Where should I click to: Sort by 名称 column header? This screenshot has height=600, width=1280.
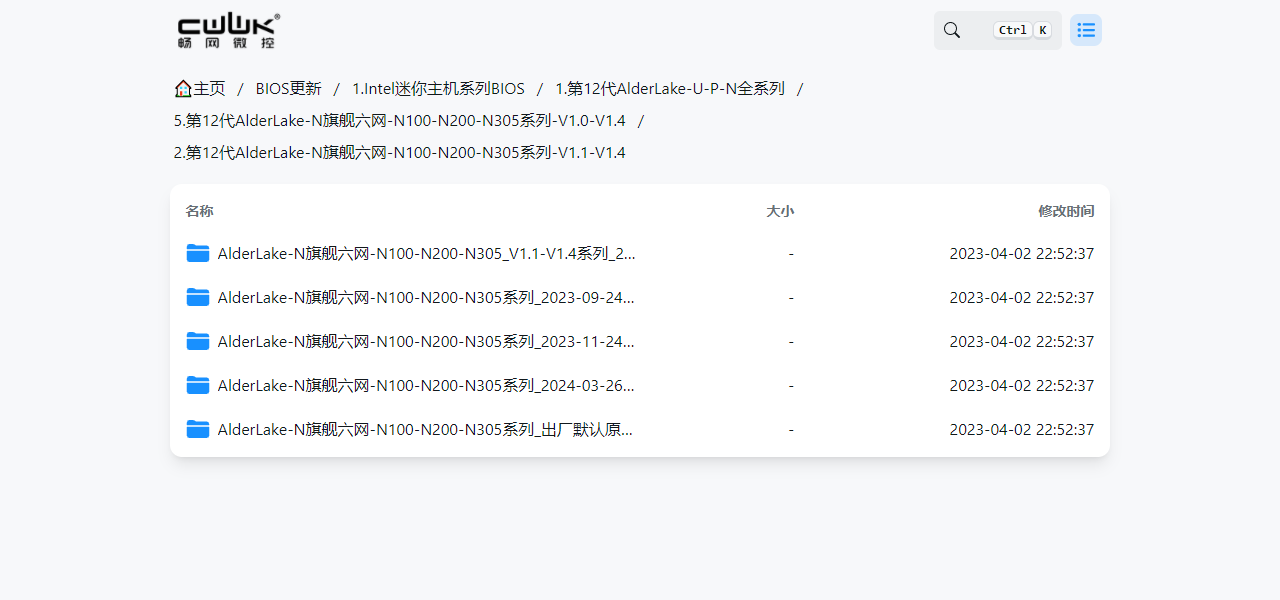tap(199, 211)
